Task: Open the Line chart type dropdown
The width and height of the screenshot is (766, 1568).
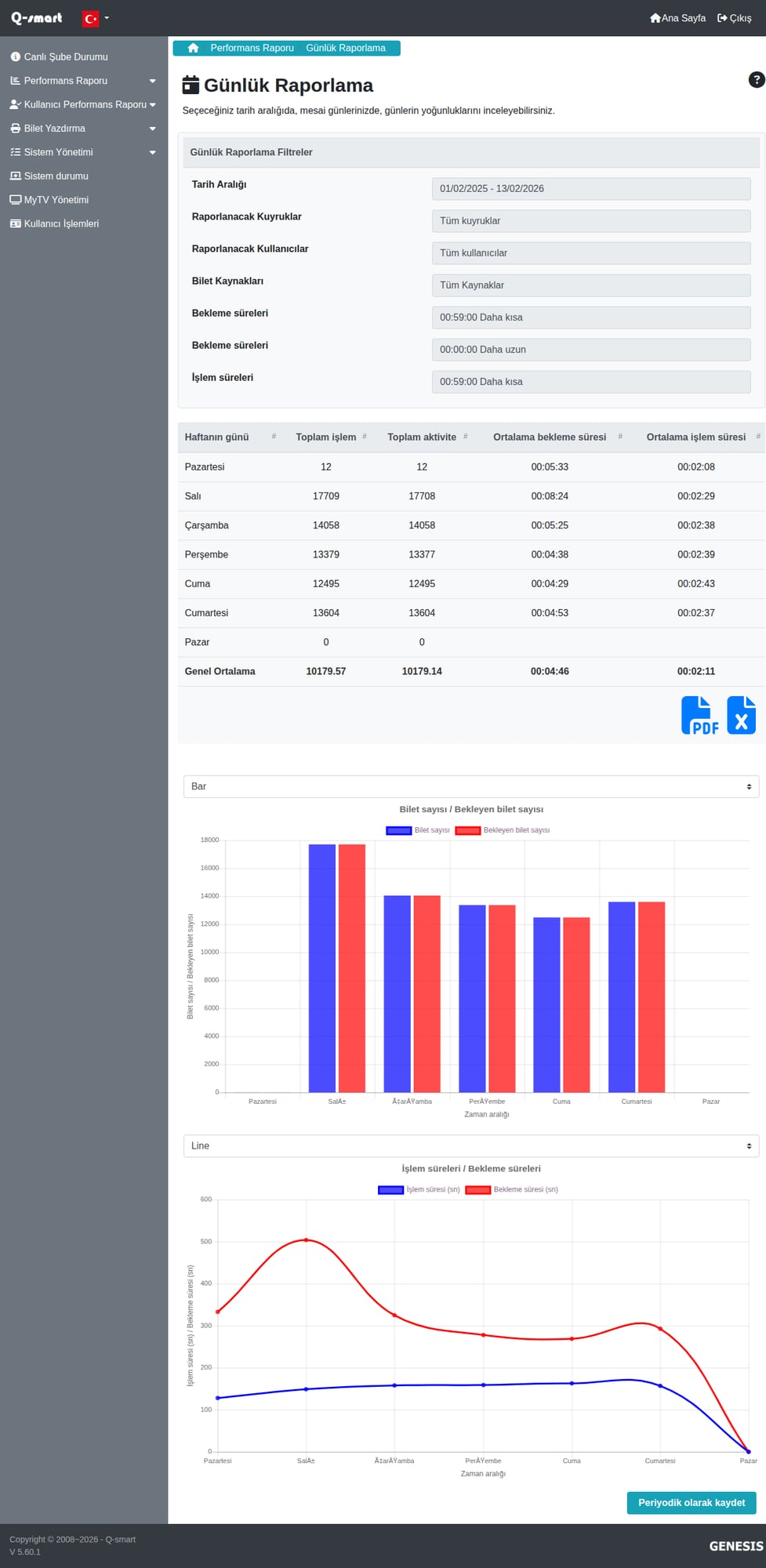Action: pyautogui.click(x=470, y=1146)
